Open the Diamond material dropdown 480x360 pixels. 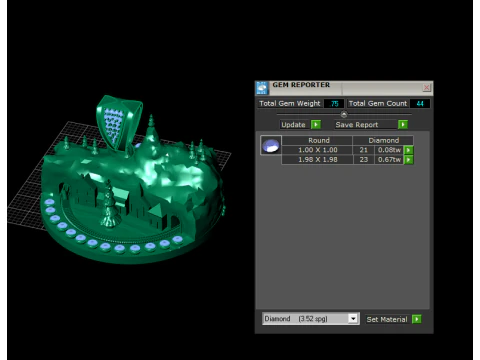(353, 319)
